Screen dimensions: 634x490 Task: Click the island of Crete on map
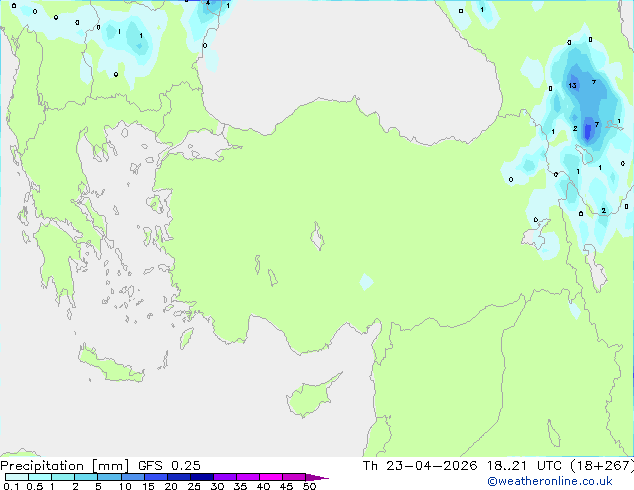pos(110,365)
